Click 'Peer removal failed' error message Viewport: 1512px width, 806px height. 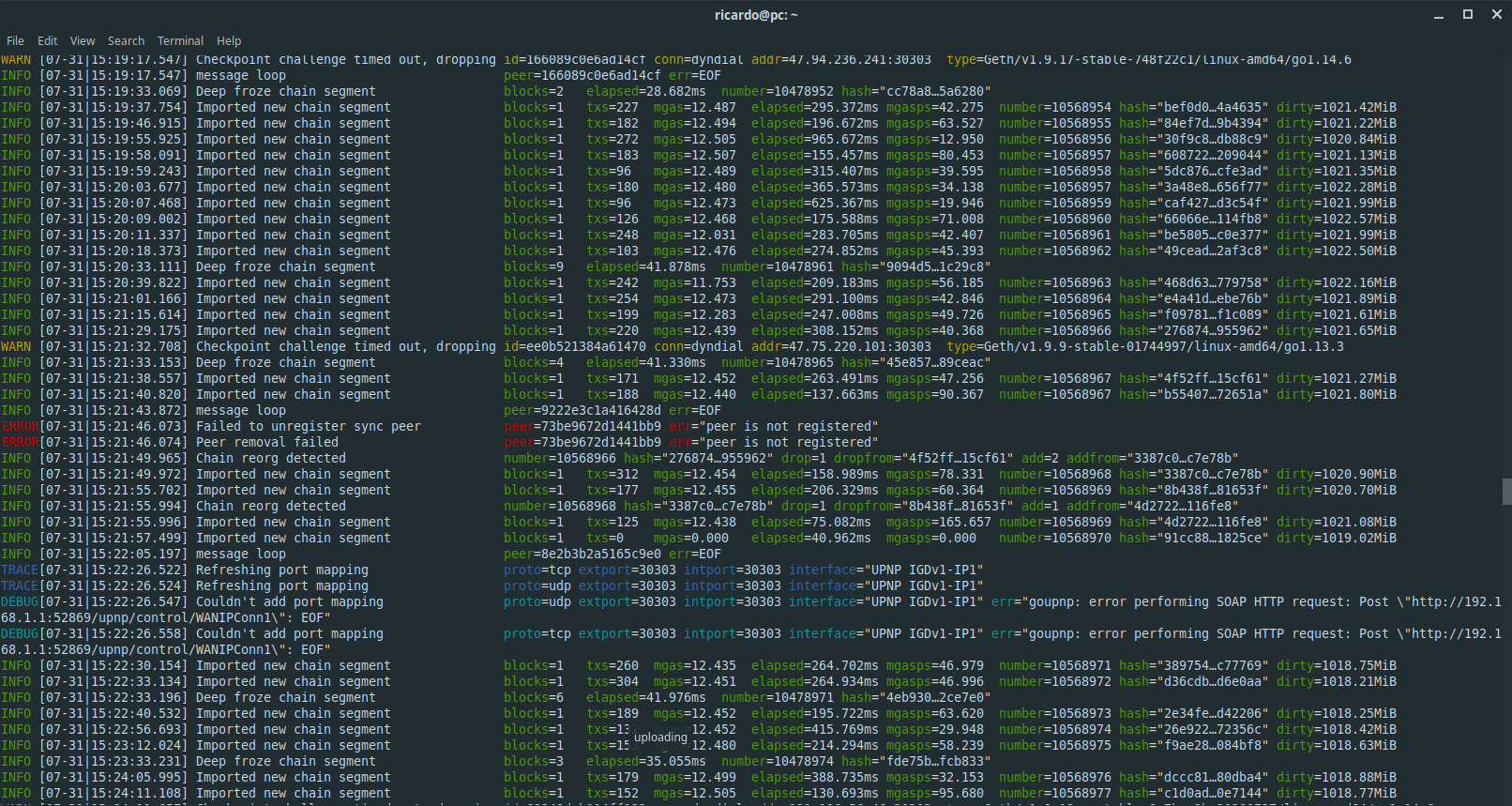267,442
